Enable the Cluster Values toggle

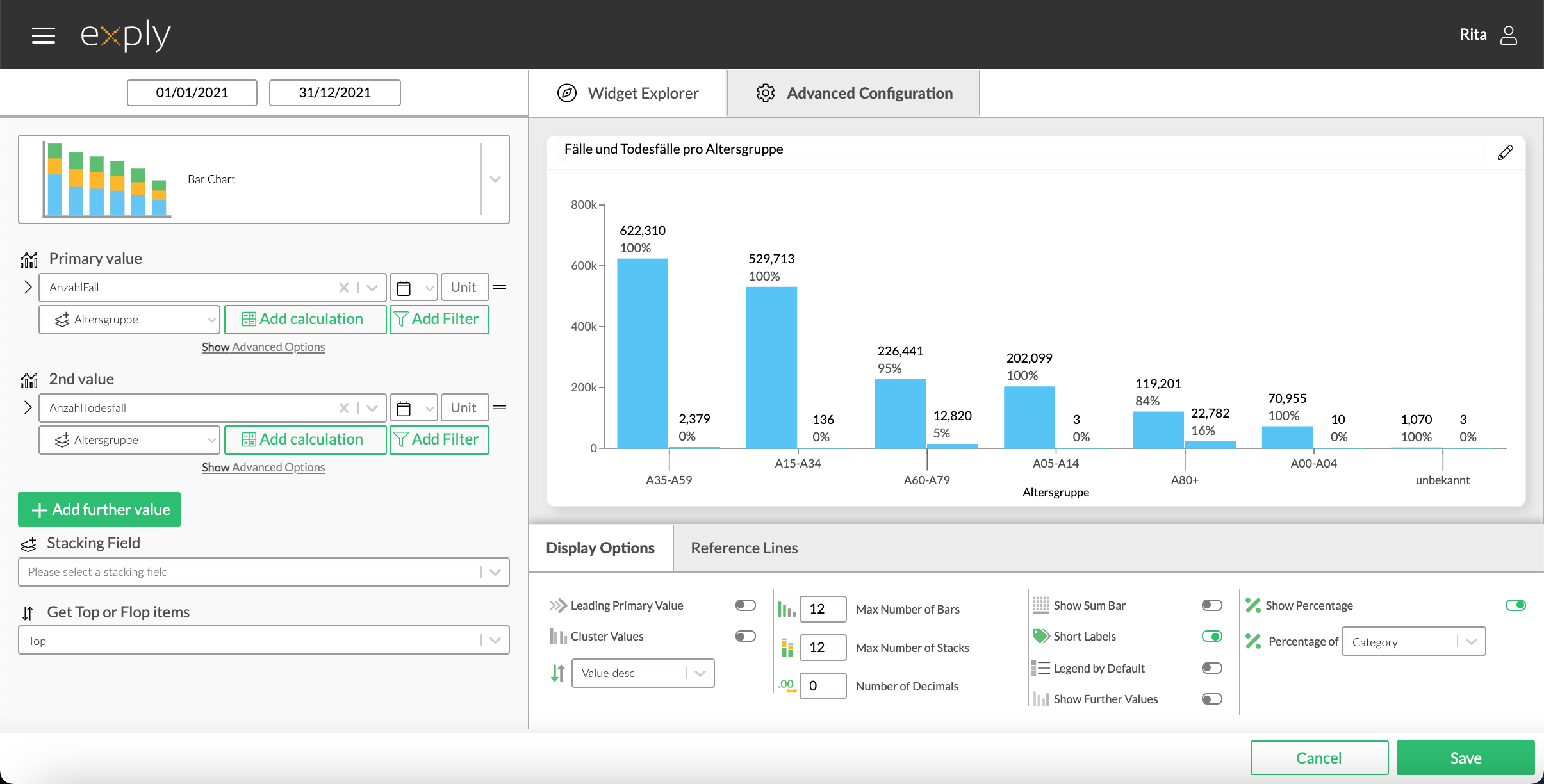[x=745, y=636]
